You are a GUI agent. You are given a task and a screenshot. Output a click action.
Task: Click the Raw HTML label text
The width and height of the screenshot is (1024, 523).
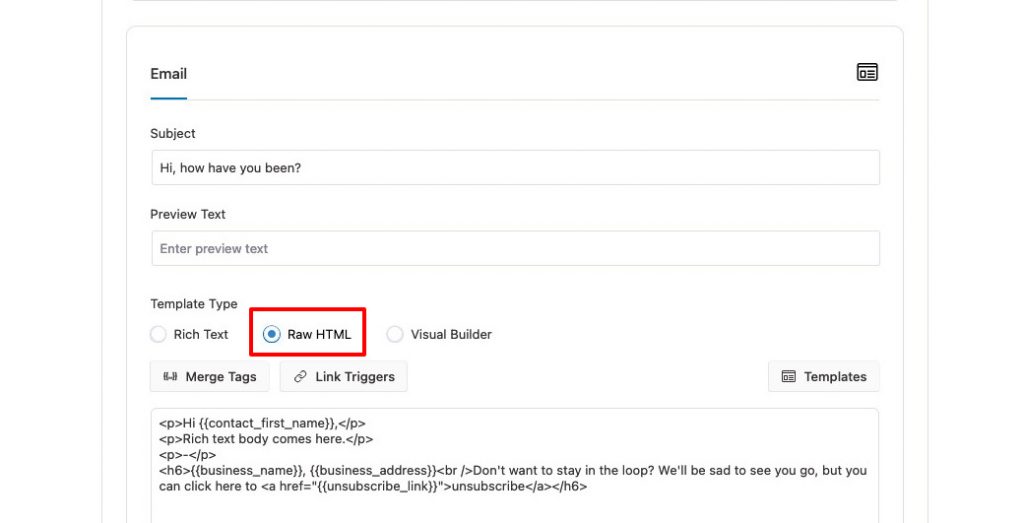point(319,334)
